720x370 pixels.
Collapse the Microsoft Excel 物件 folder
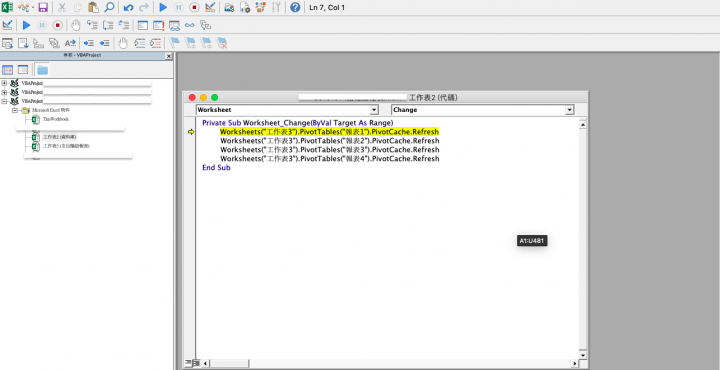[x=15, y=110]
